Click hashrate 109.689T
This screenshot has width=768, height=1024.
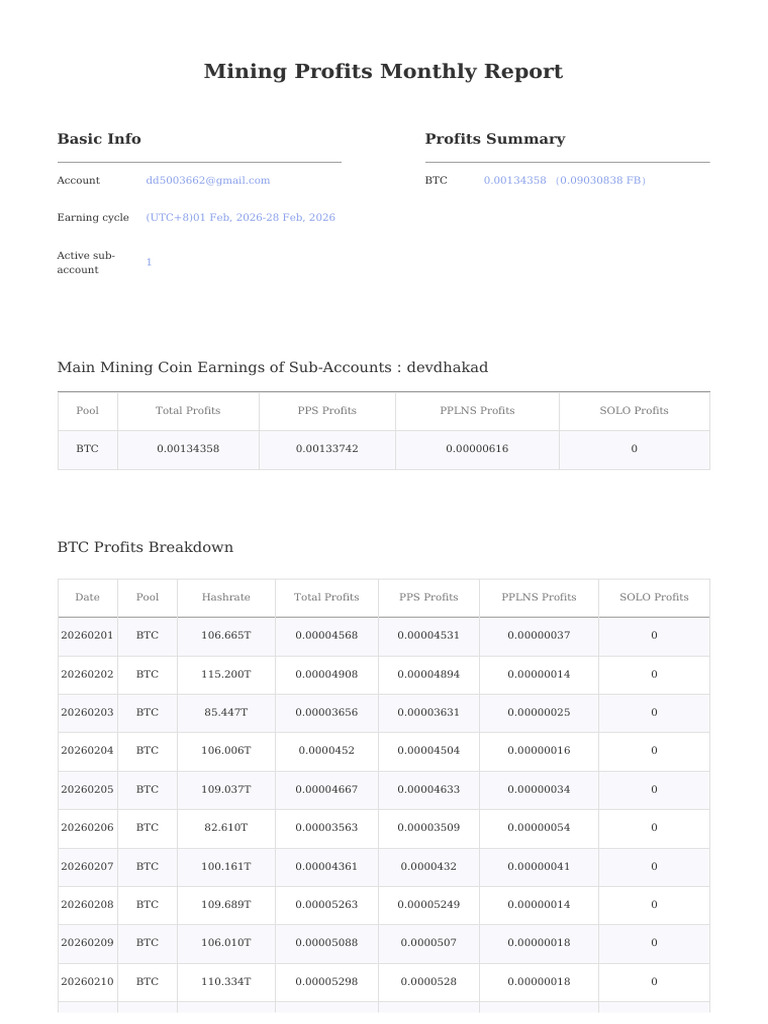(226, 904)
